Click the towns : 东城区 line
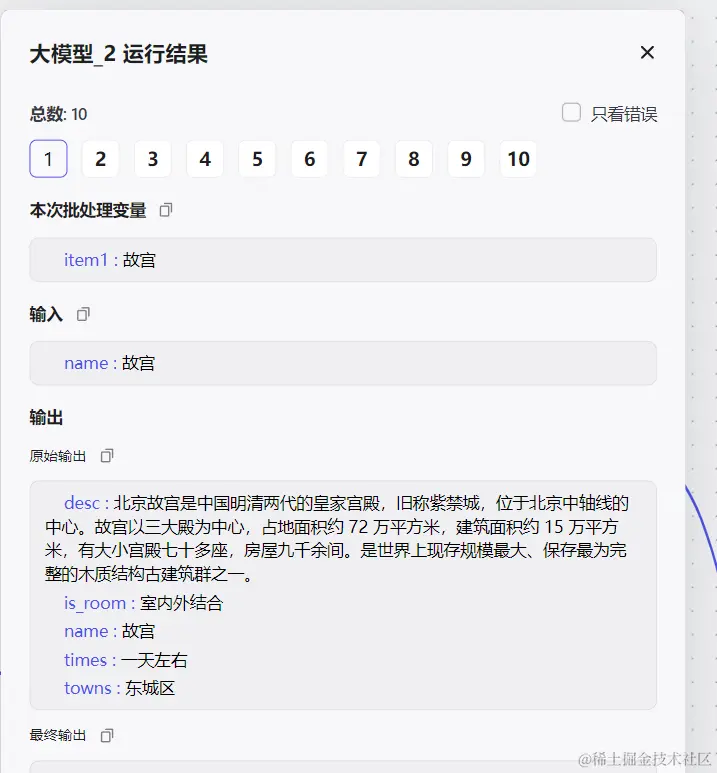 pyautogui.click(x=119, y=688)
